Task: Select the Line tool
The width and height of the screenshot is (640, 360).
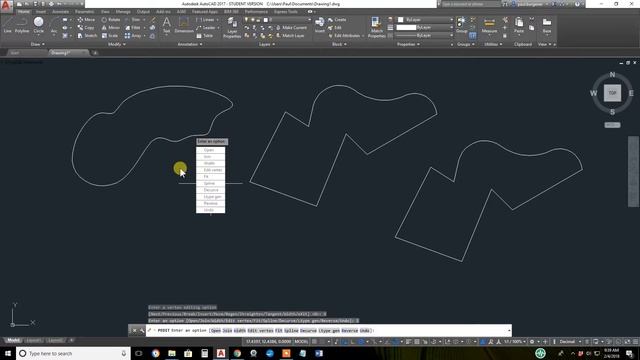Action: point(7,24)
